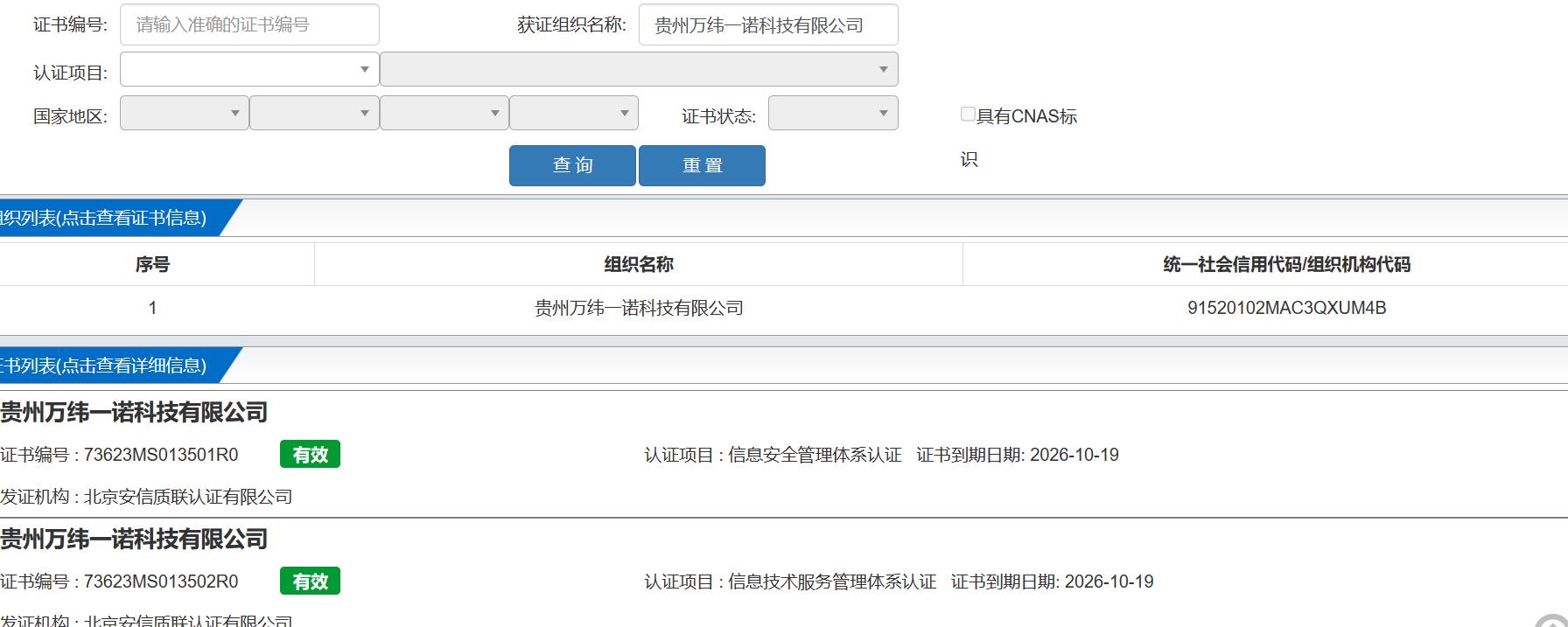Click the 组织名称 column header

(639, 264)
